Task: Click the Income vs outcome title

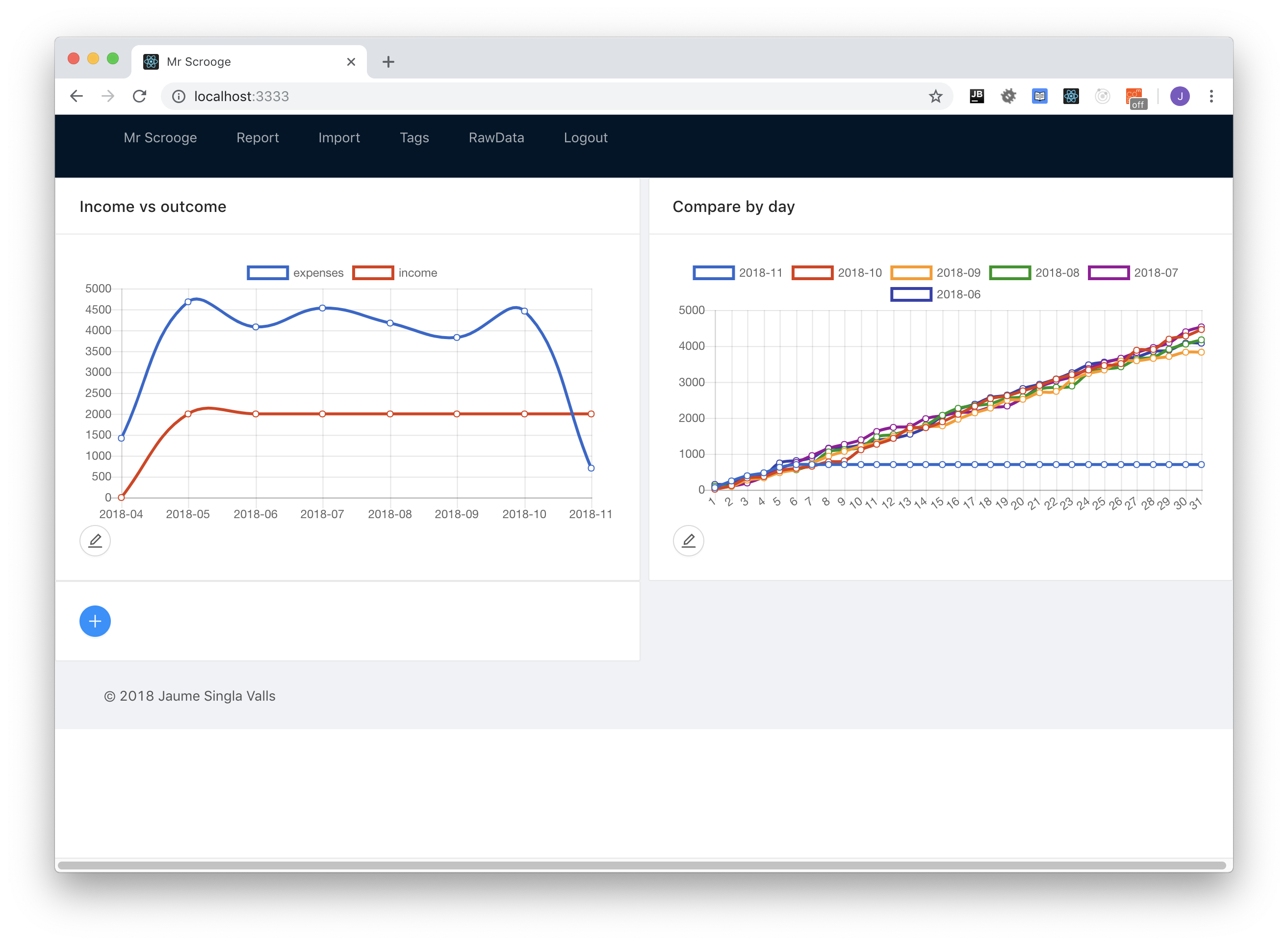Action: click(153, 207)
